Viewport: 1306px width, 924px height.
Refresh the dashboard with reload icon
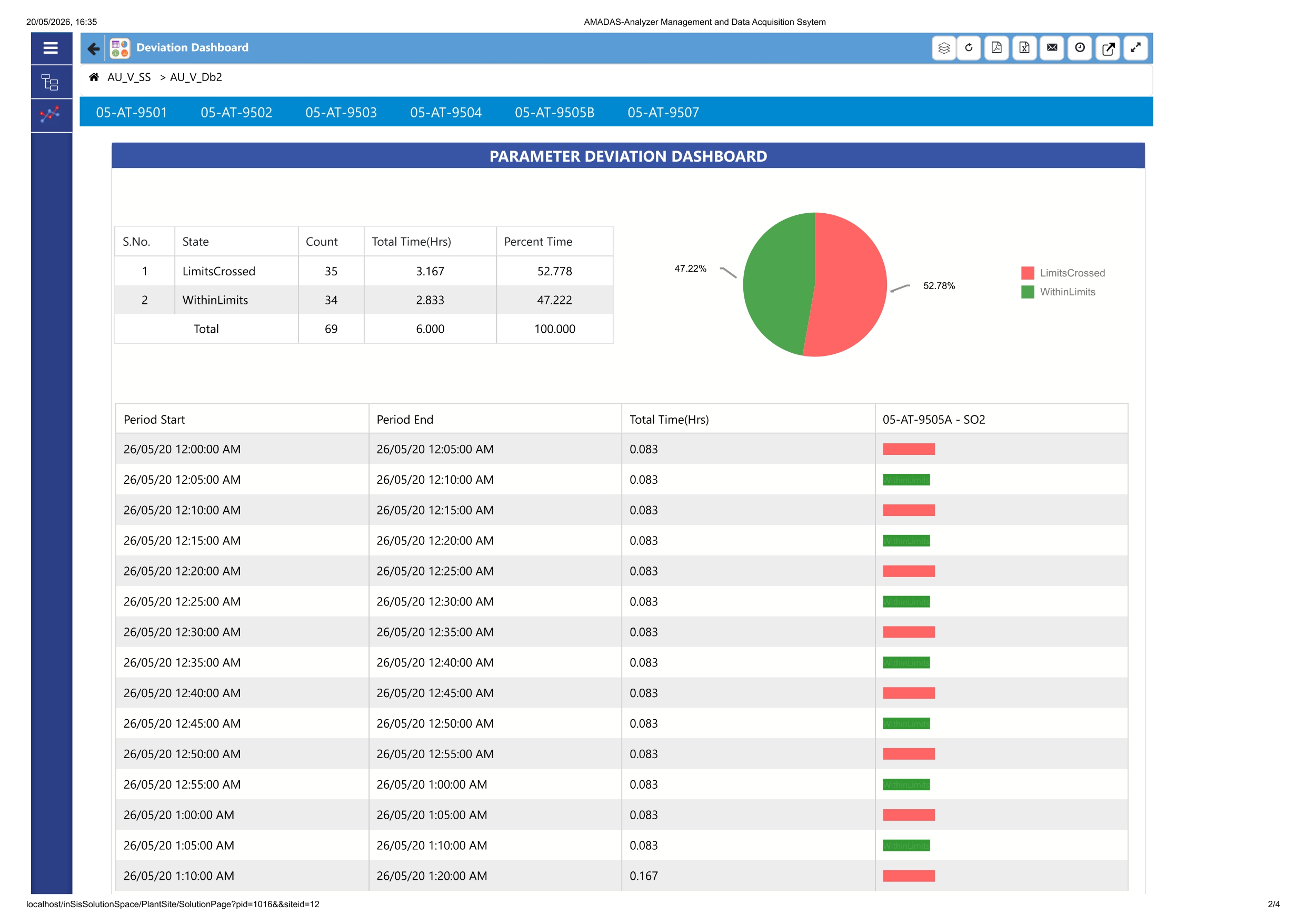[969, 48]
